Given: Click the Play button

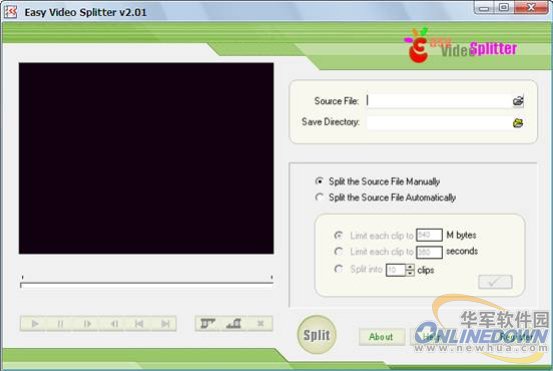Looking at the screenshot, I should 35,323.
